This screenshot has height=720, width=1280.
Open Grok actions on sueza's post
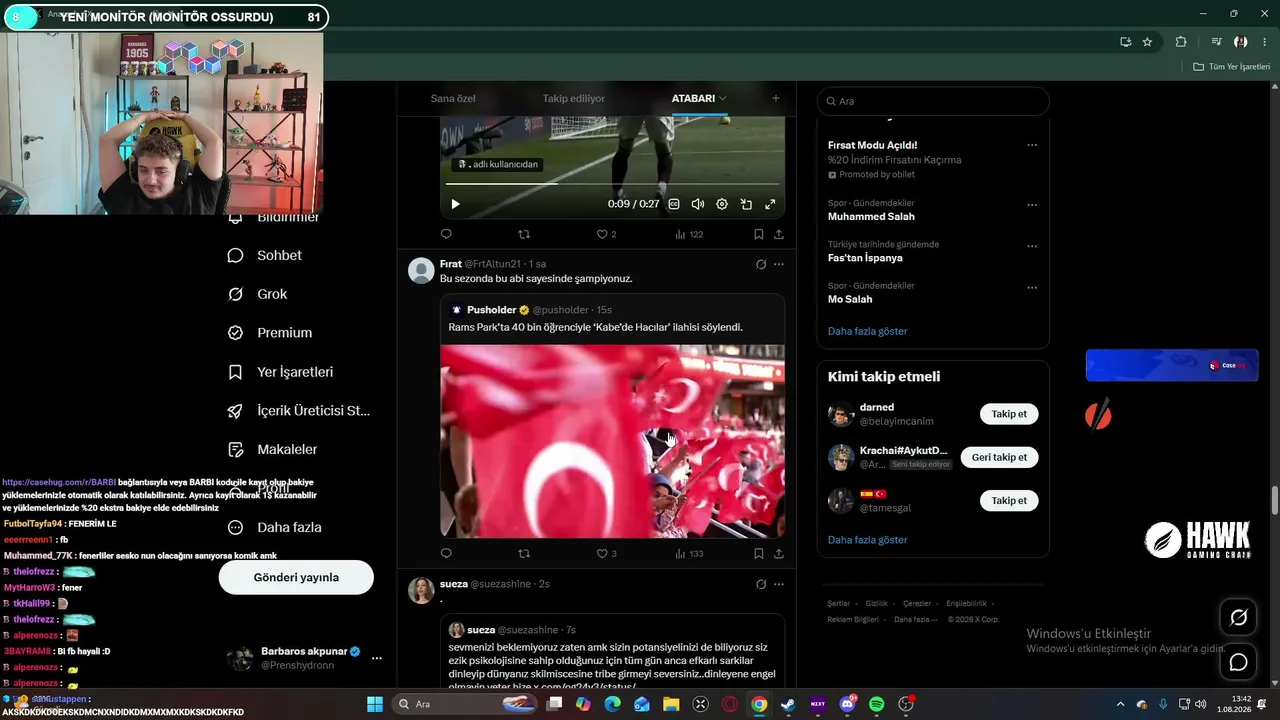[x=761, y=584]
